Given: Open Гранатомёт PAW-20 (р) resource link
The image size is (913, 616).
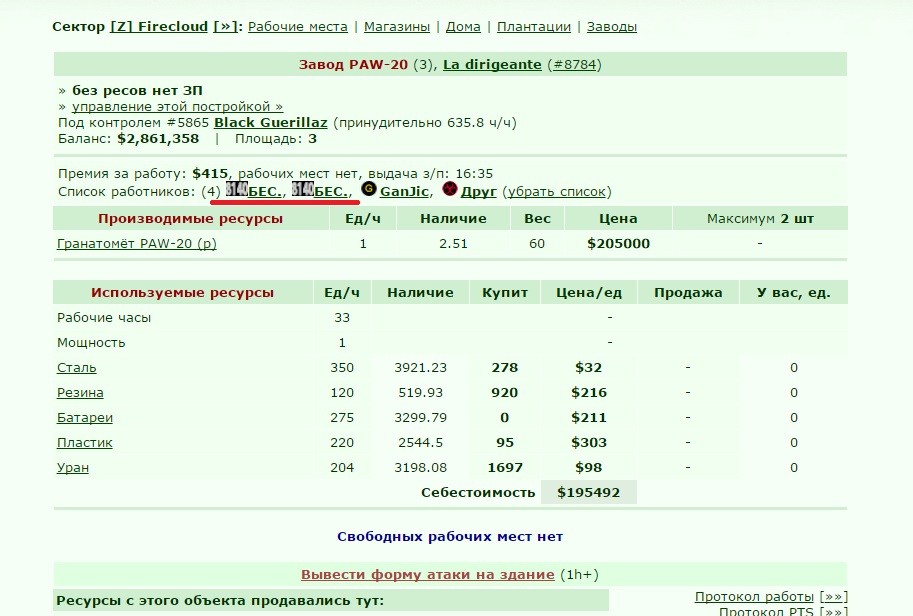Looking at the screenshot, I should point(137,244).
